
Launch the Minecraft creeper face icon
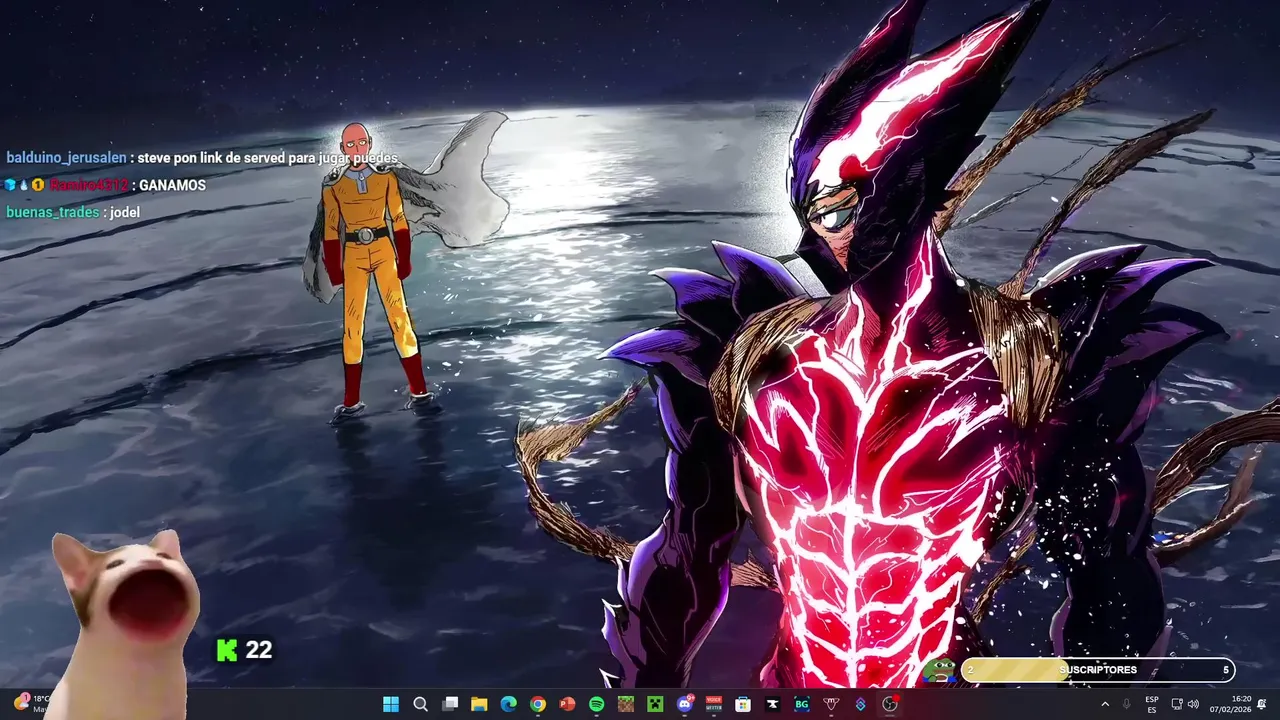[655, 704]
